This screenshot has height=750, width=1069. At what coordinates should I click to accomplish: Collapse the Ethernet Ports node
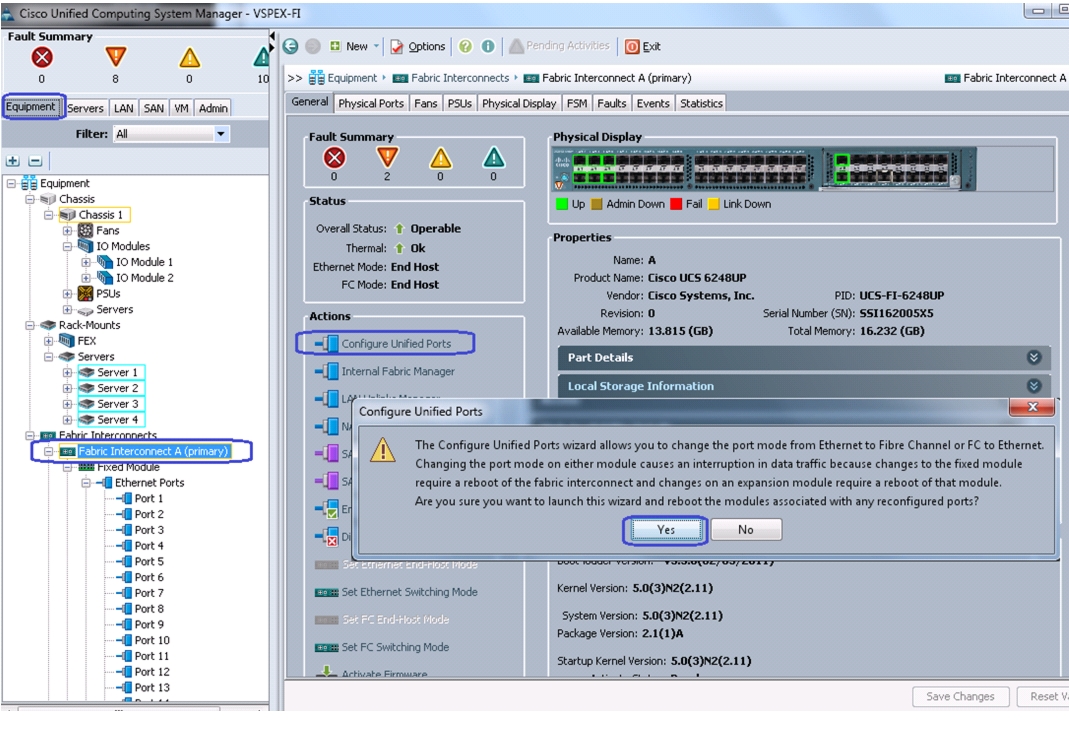[x=86, y=483]
